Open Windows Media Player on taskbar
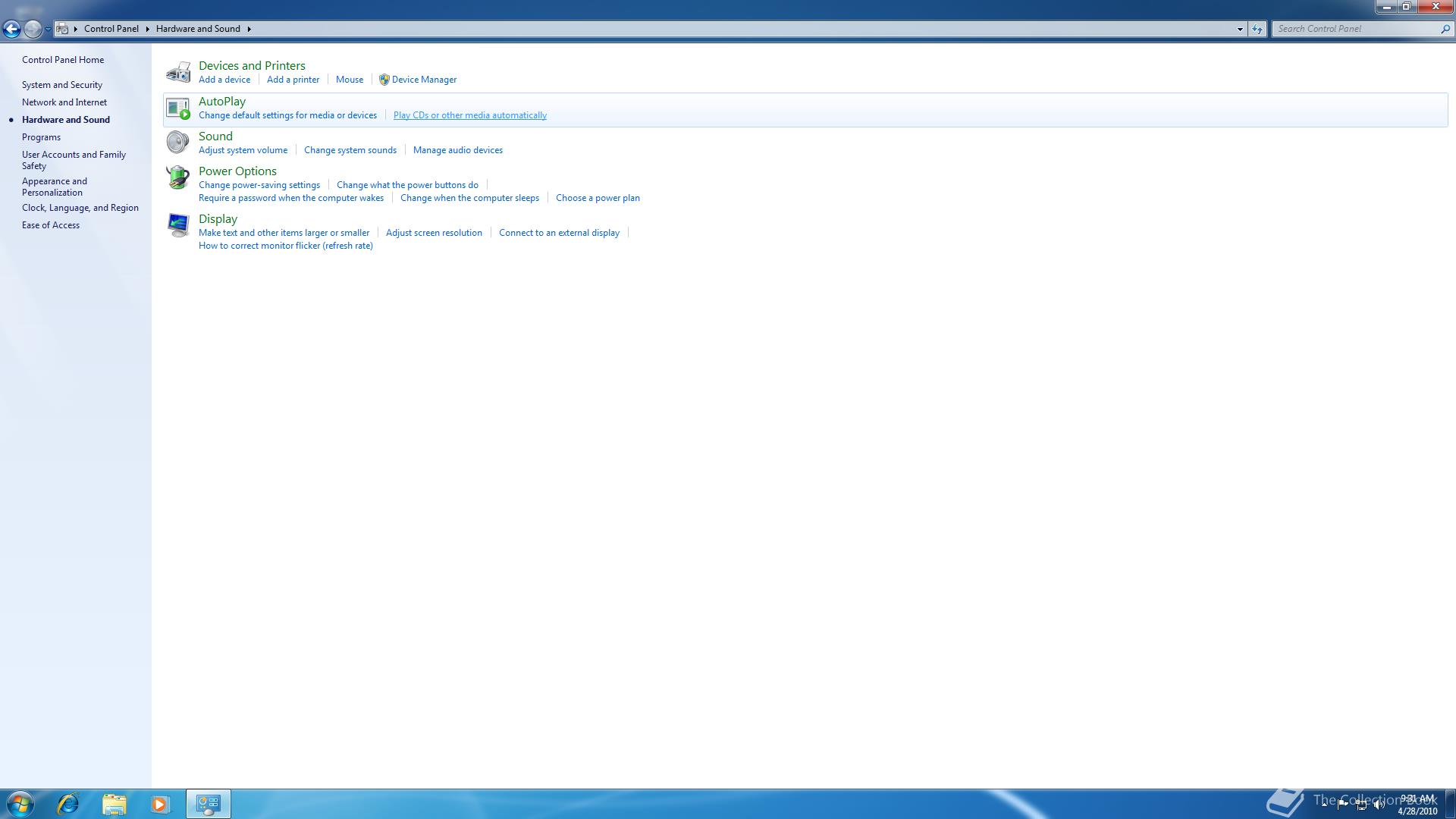Image resolution: width=1456 pixels, height=819 pixels. (x=159, y=804)
